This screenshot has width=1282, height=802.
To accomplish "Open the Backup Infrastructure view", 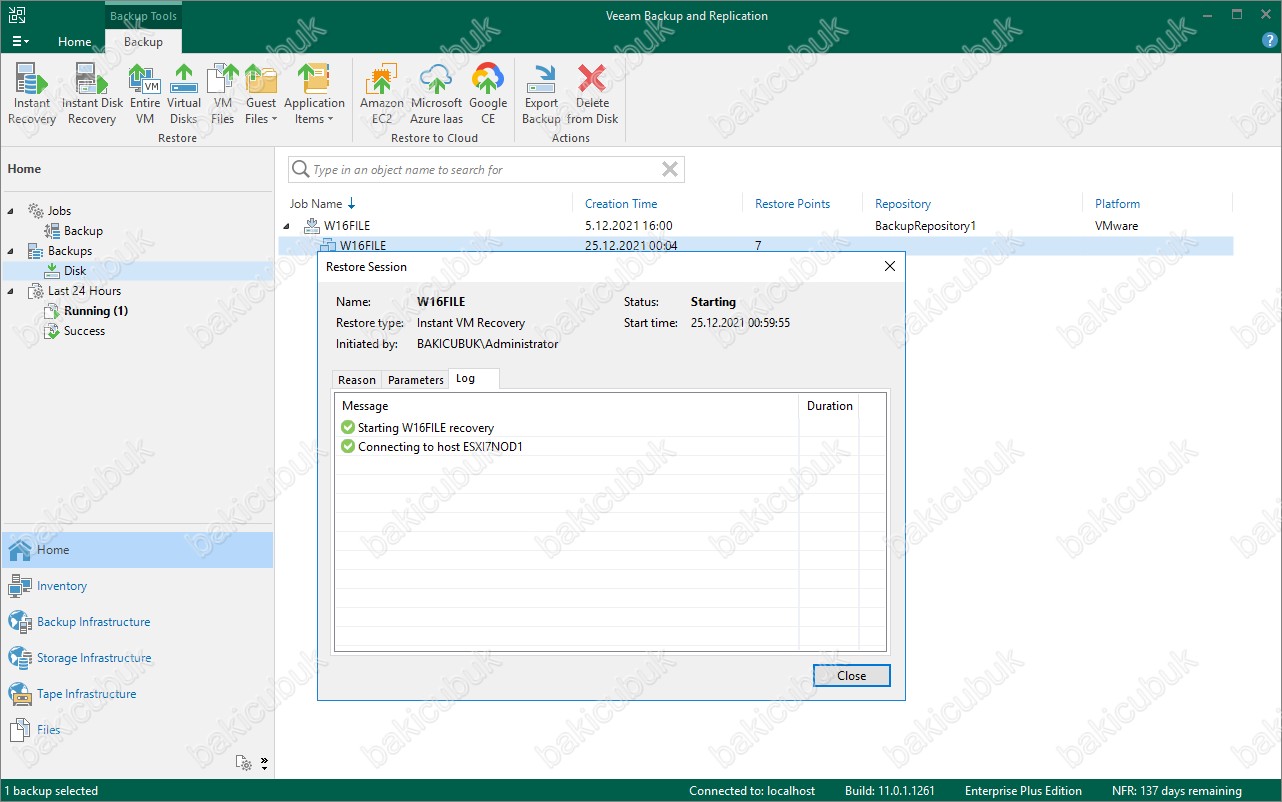I will (137, 622).
